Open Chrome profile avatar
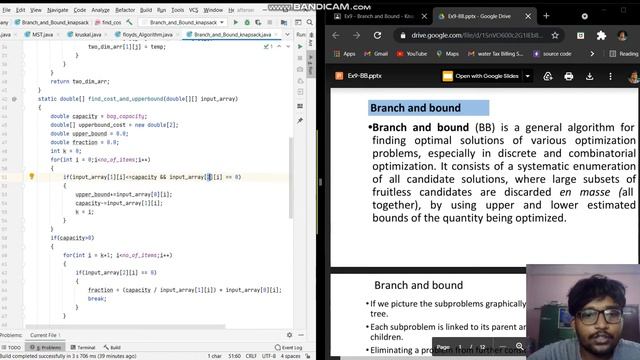This screenshot has width=640, height=360. (622, 36)
